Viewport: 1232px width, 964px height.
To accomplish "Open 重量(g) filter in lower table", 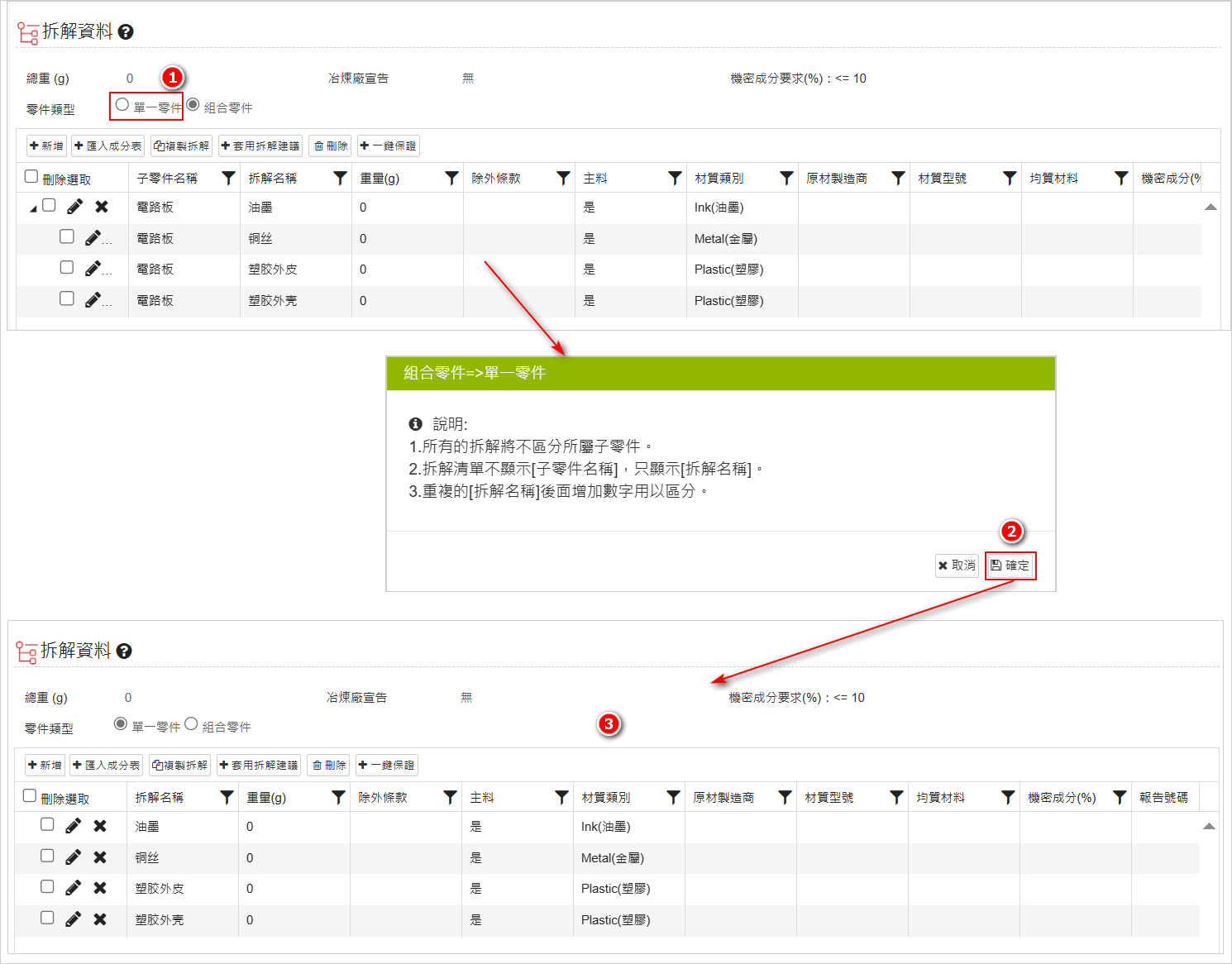I will (339, 797).
